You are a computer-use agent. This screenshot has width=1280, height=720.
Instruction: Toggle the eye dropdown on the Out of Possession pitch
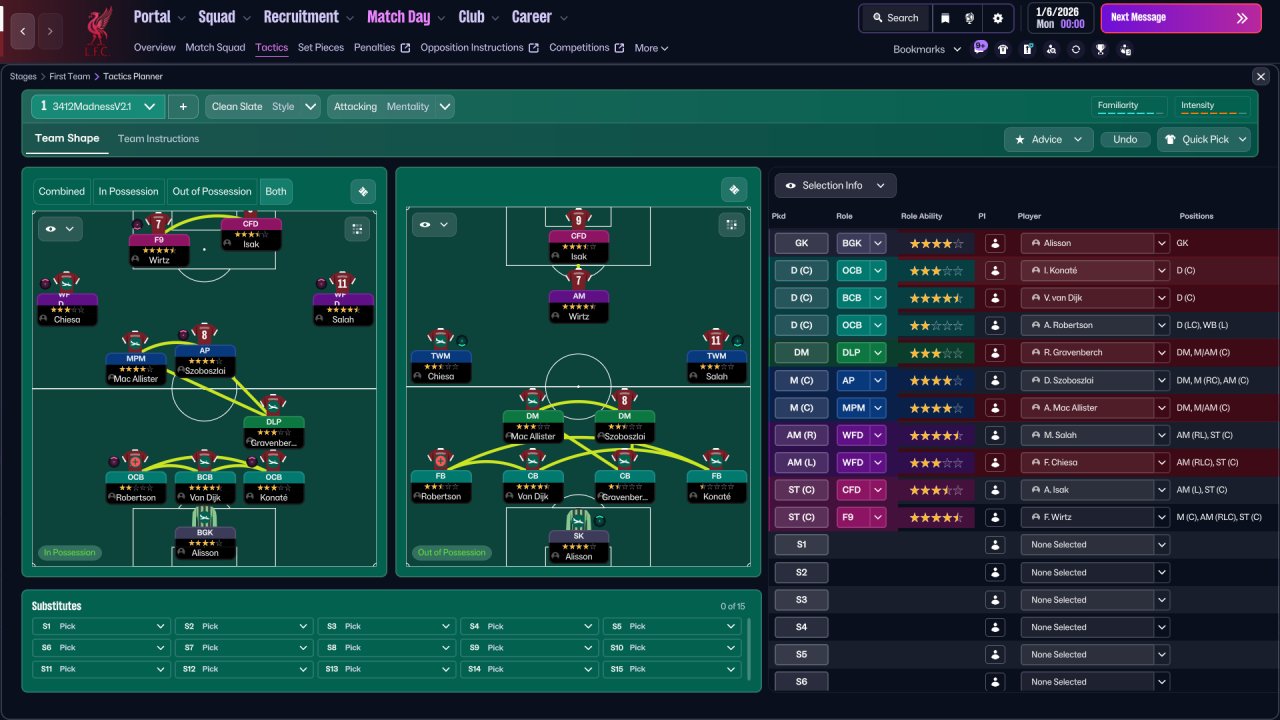pyautogui.click(x=434, y=225)
